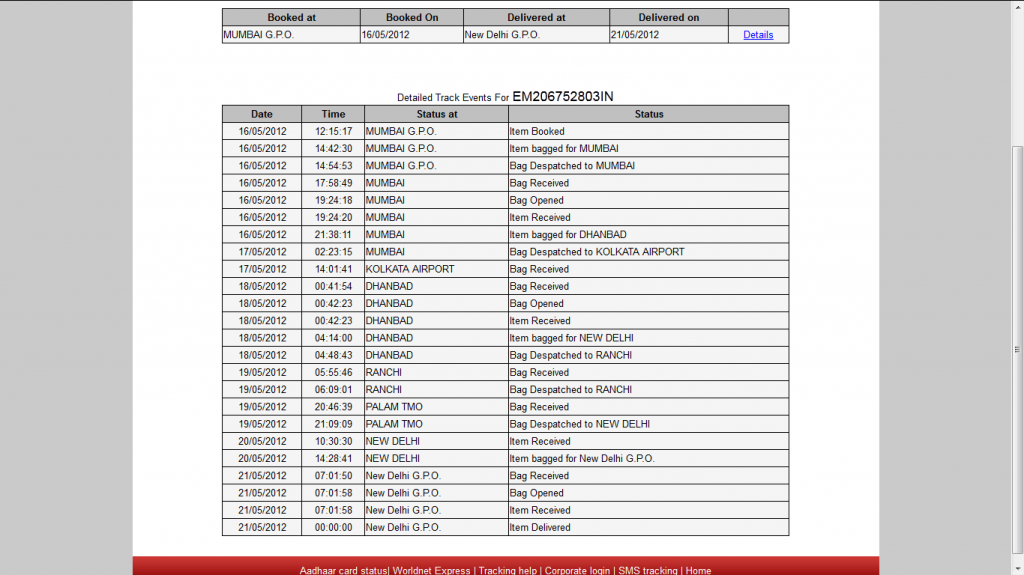
Task: Select 'Item bagged for New Delhi G.P.O.' status
Action: coord(648,459)
